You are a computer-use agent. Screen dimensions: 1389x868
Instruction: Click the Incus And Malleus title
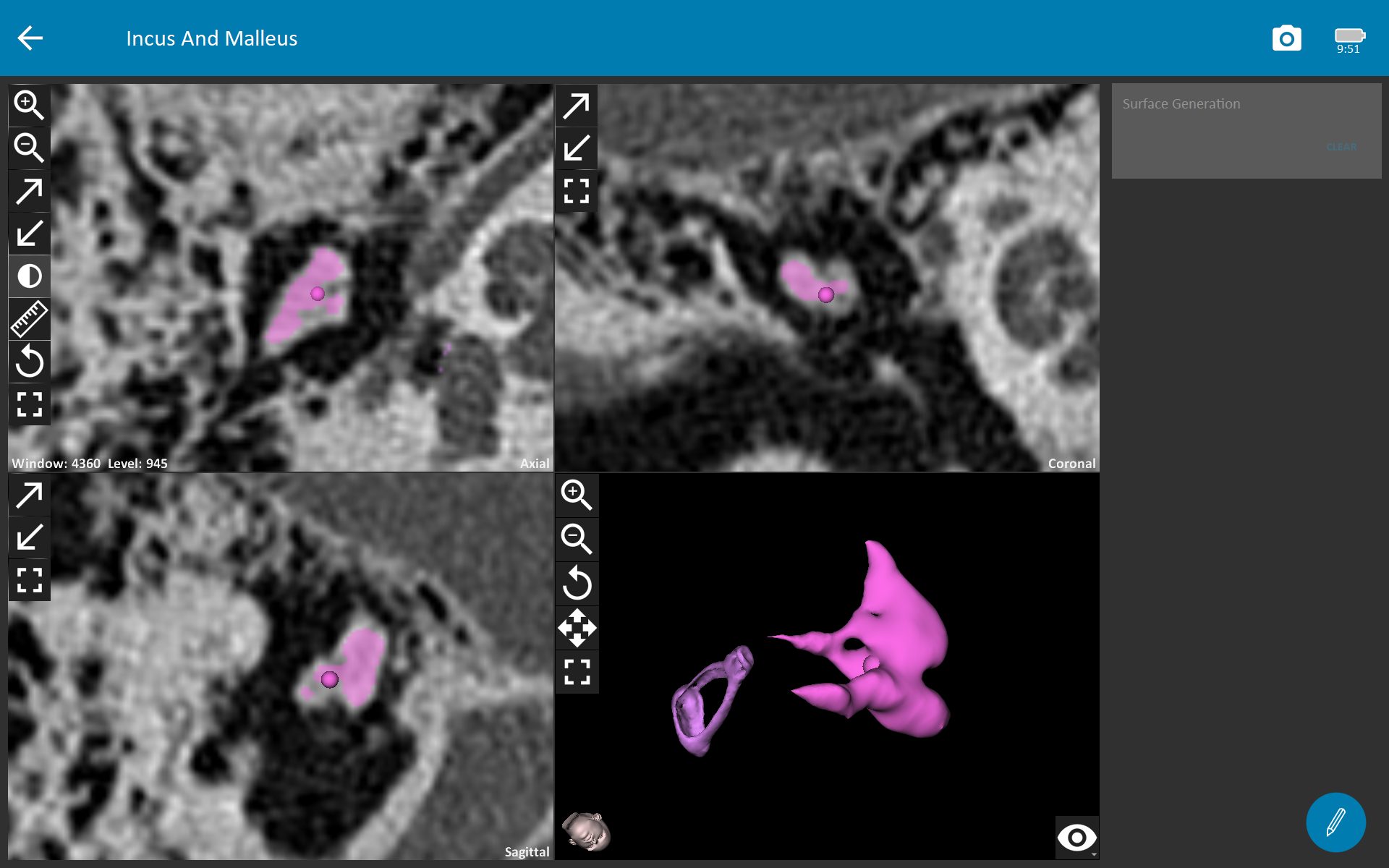(211, 38)
